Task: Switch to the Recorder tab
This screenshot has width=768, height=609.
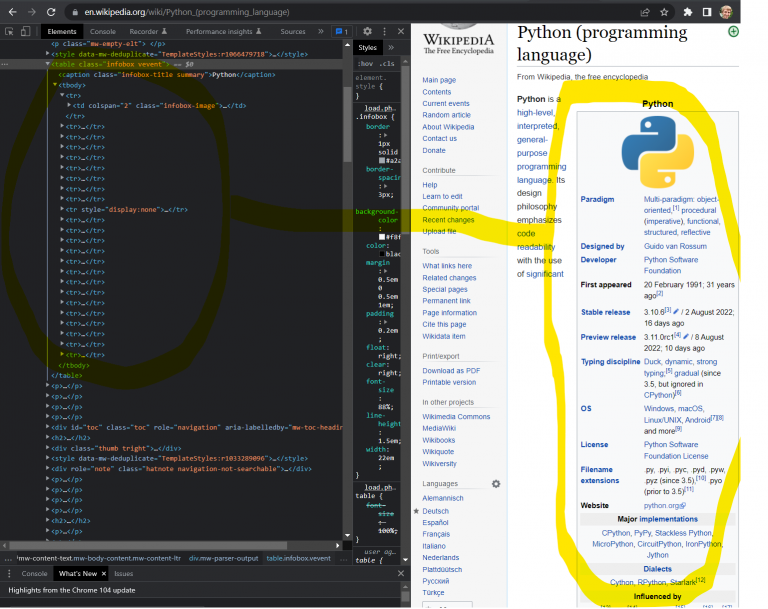Action: coord(148,31)
